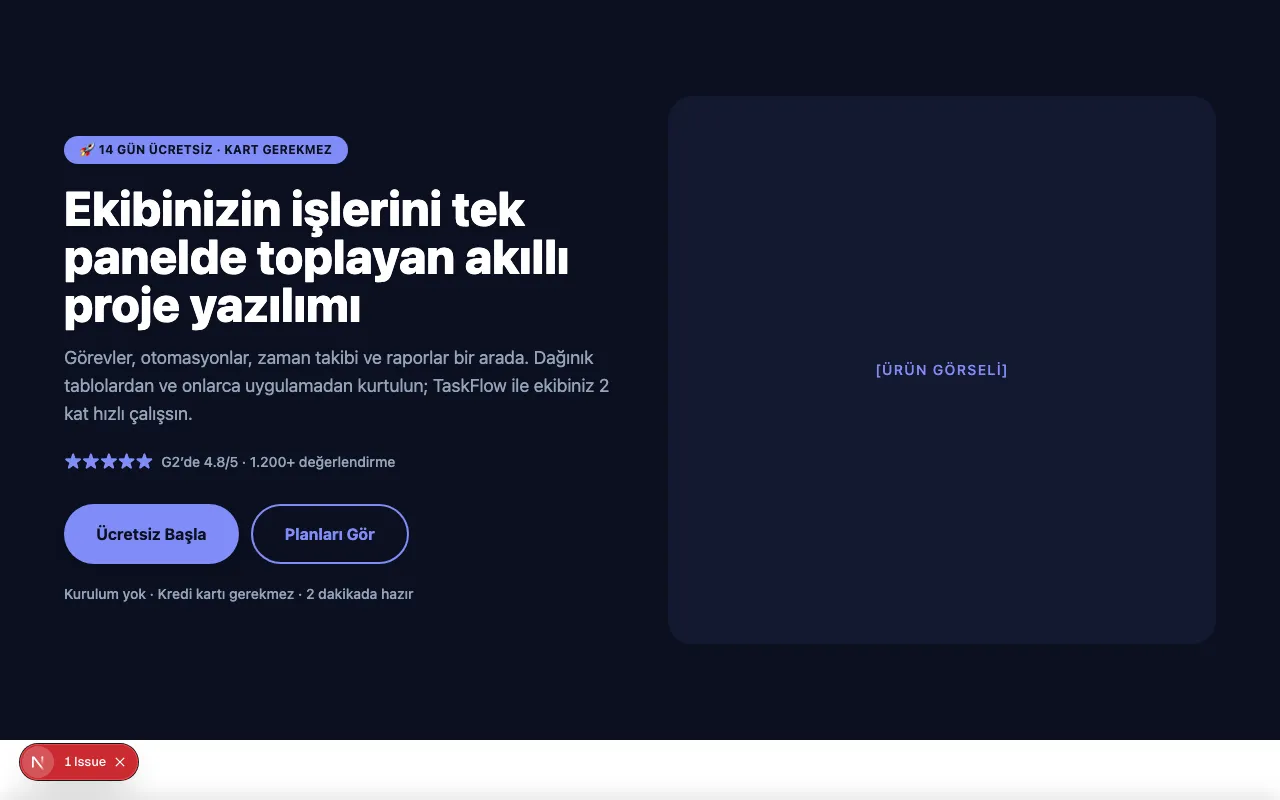Click the 14 GÜN ÜCRETSİZ badge
The width and height of the screenshot is (1280, 800).
tap(206, 150)
